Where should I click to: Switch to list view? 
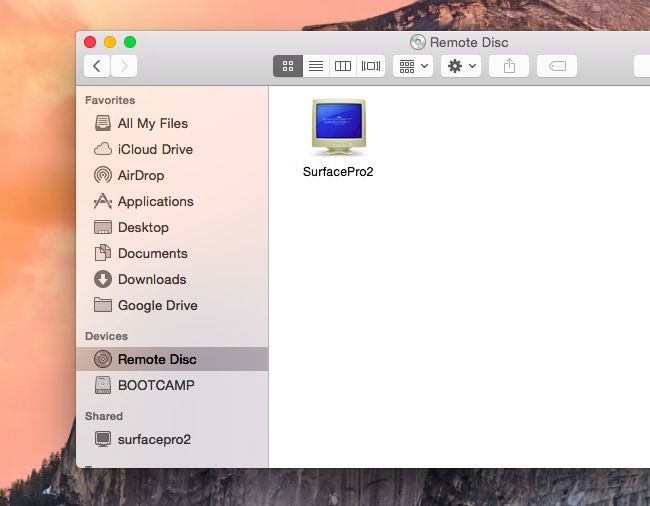click(x=316, y=66)
